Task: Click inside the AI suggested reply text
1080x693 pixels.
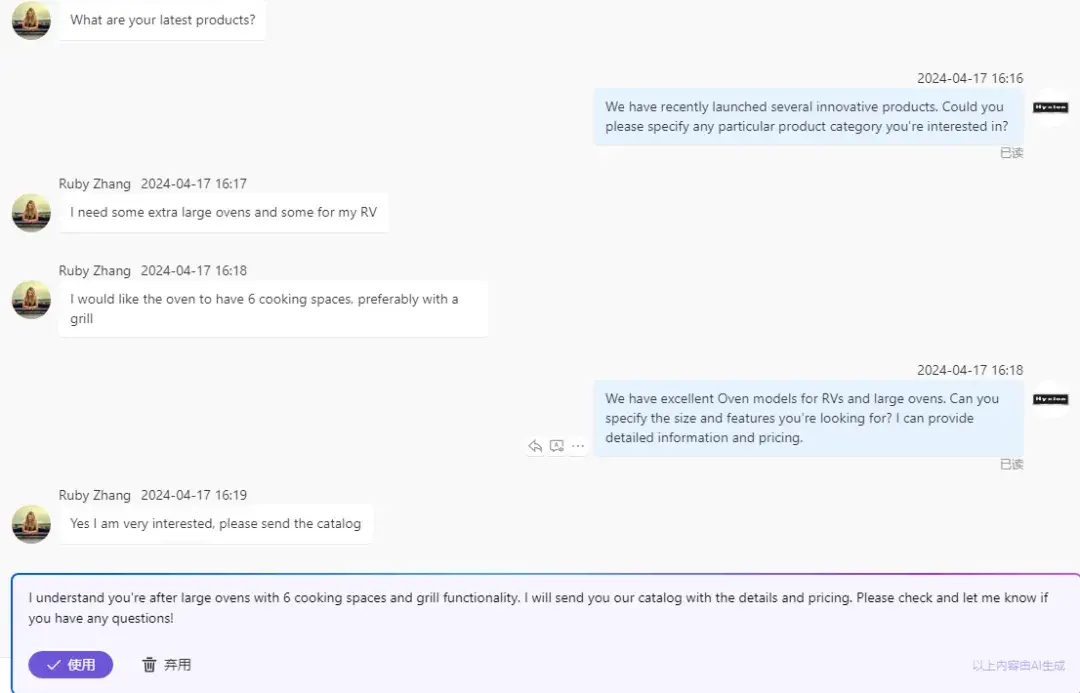Action: (538, 608)
